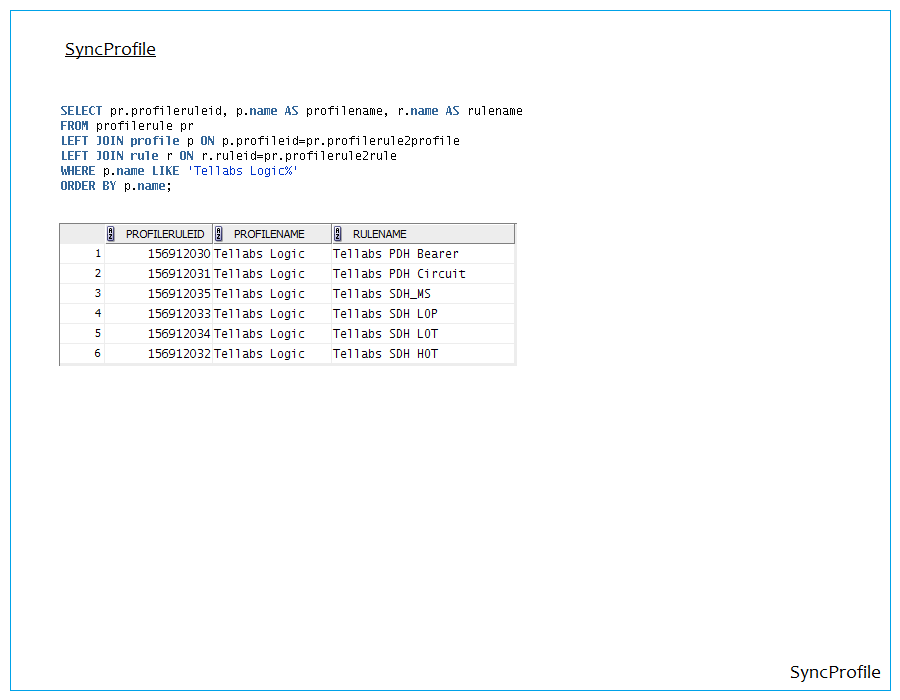900x700 pixels.
Task: Select row number 3 in results grid
Action: (97, 294)
